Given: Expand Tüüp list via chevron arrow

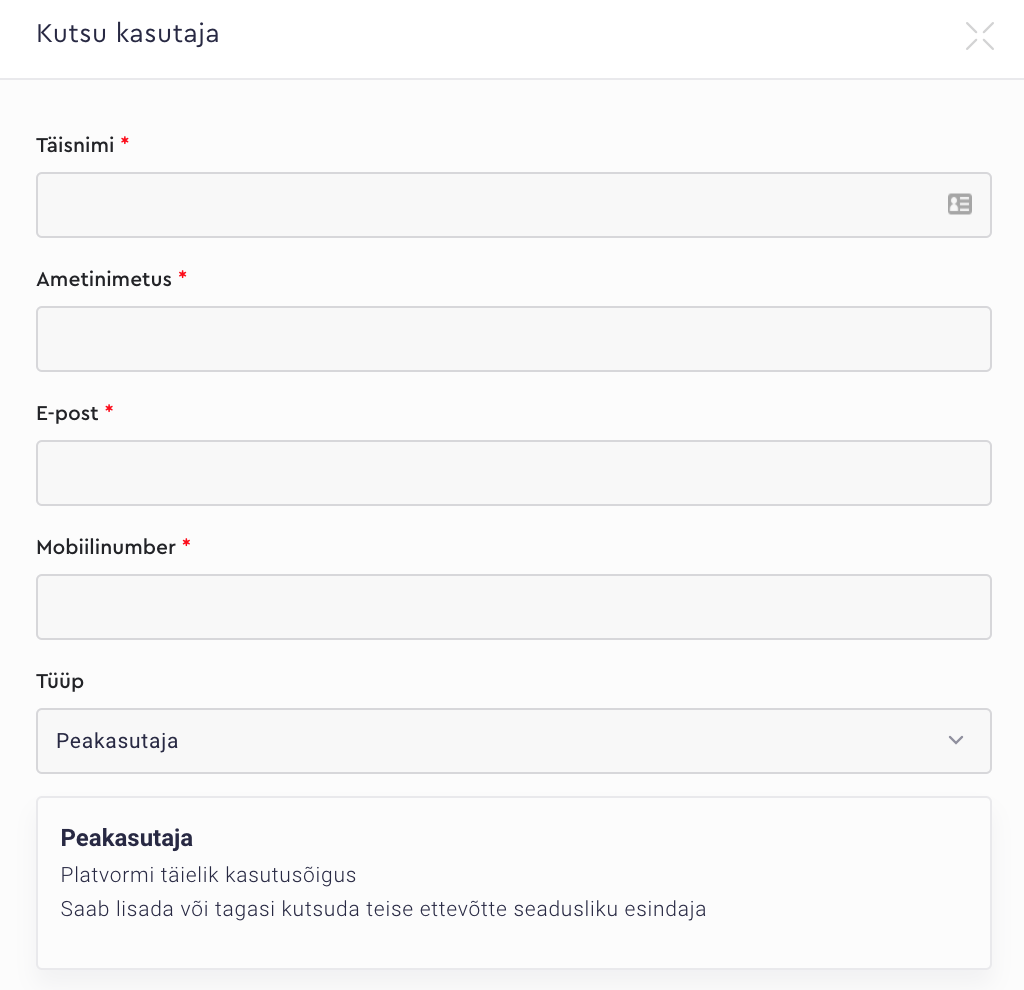Looking at the screenshot, I should pyautogui.click(x=956, y=741).
